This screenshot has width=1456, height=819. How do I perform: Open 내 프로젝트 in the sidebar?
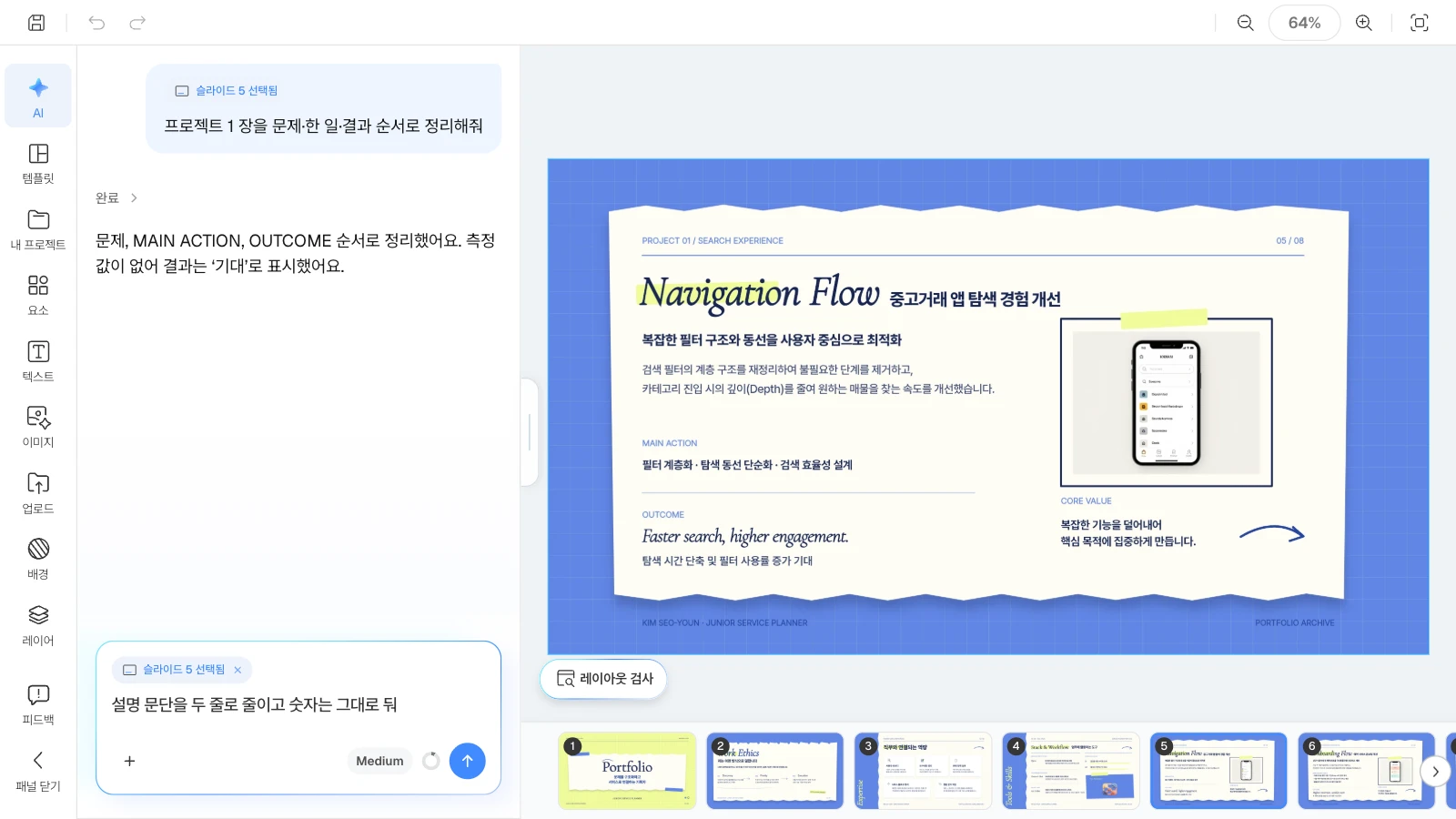38,230
